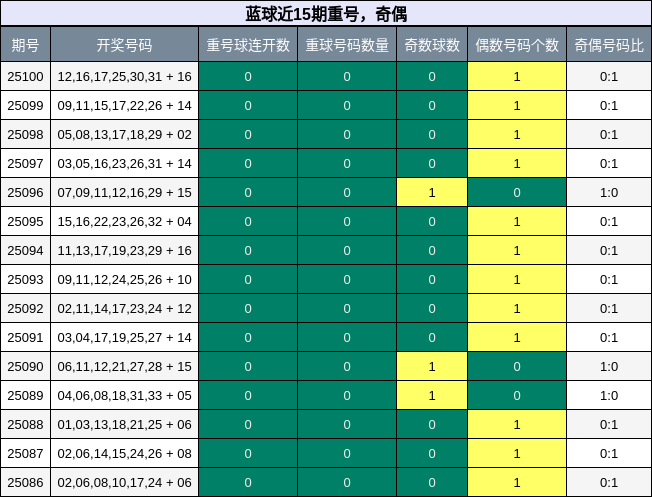Click 奇偶号码比 value in row 25090
The height and width of the screenshot is (497, 652).
[x=609, y=366]
